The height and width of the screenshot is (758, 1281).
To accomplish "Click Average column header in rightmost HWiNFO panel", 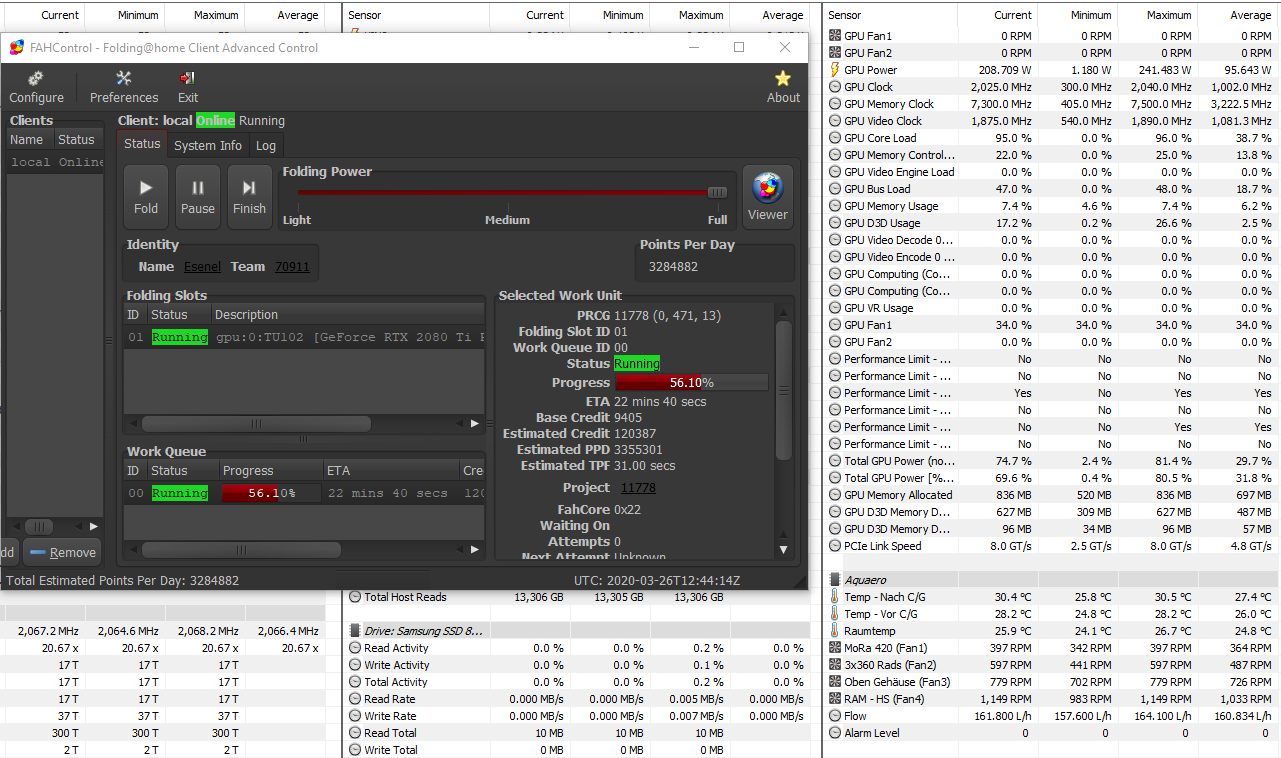I will coord(1238,15).
